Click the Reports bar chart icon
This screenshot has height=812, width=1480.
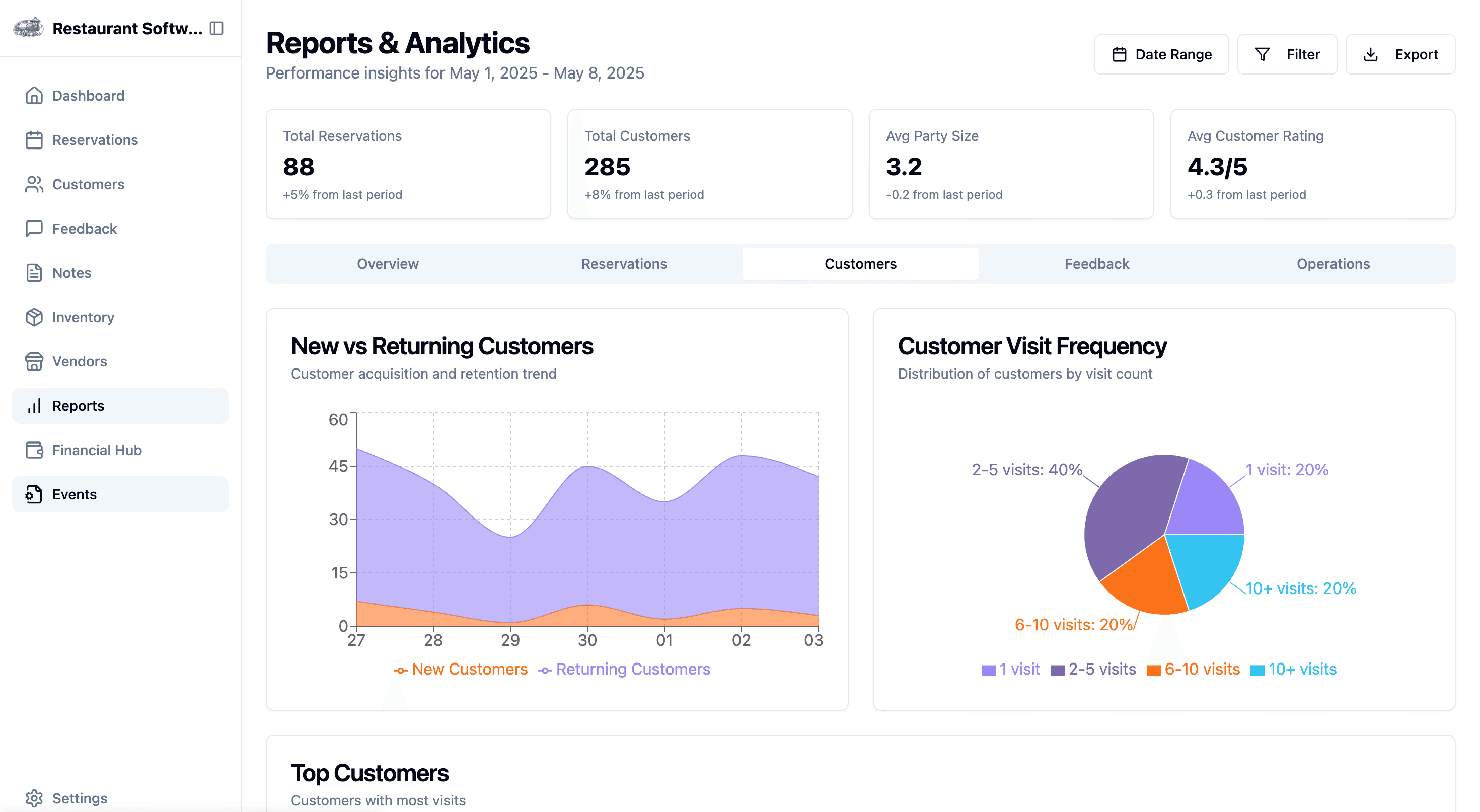pos(34,406)
